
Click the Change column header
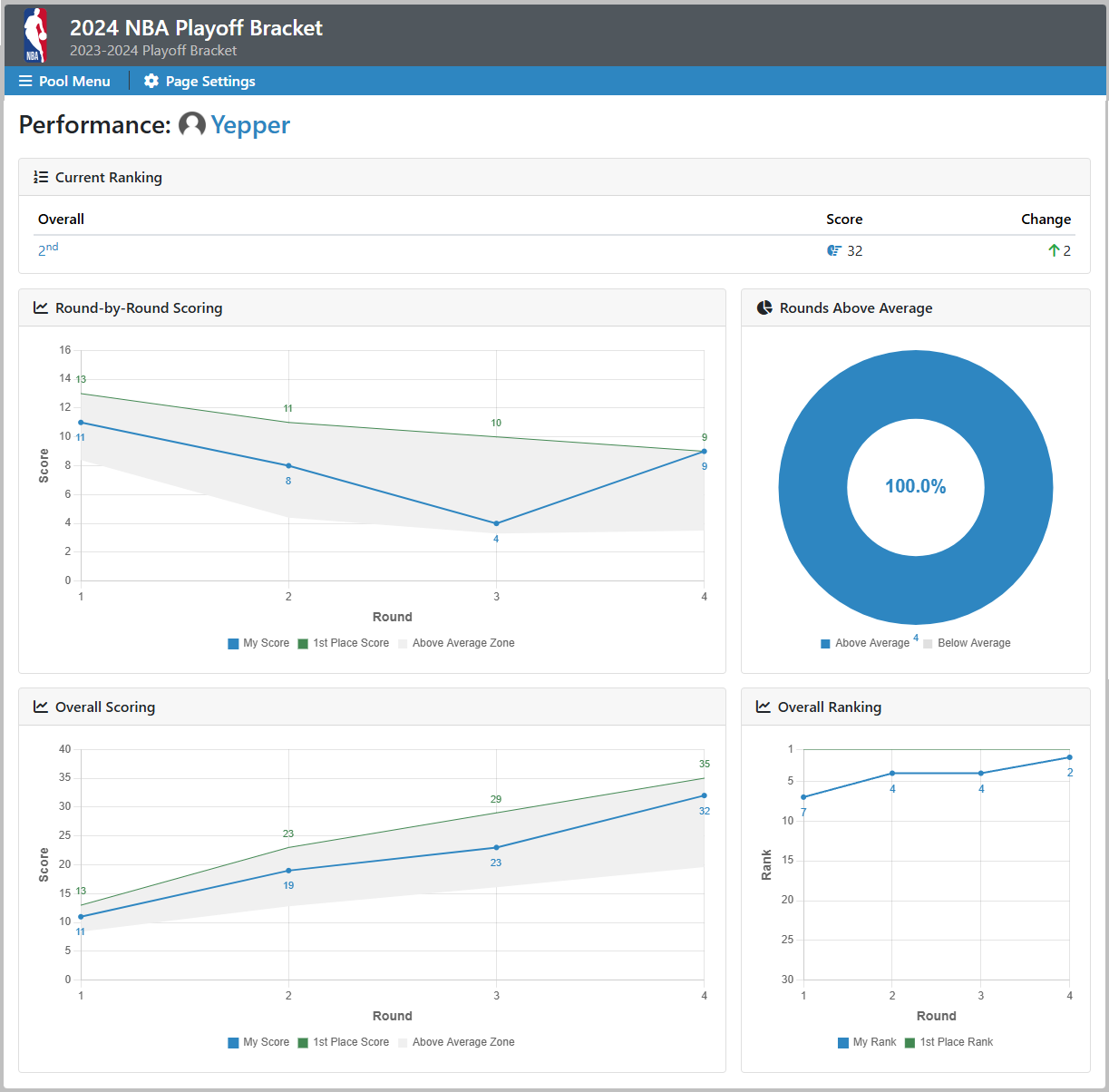click(x=1046, y=219)
